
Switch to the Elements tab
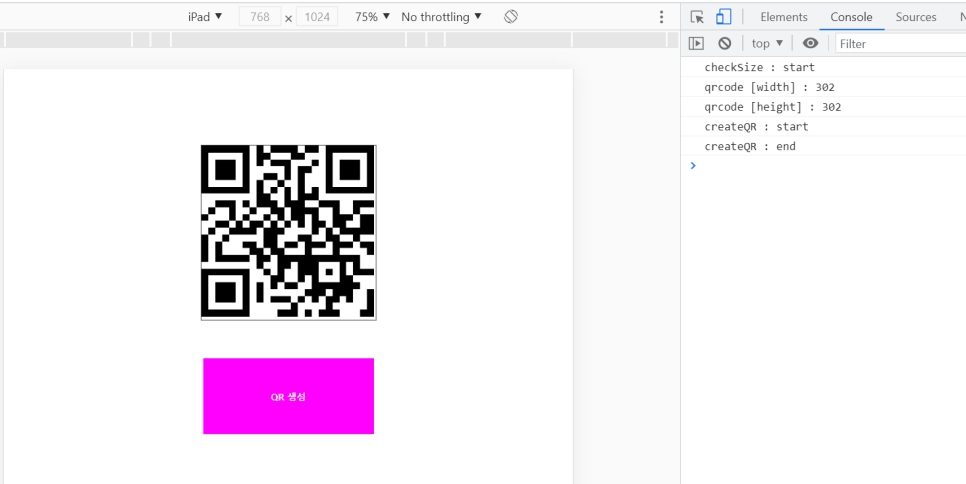point(784,17)
